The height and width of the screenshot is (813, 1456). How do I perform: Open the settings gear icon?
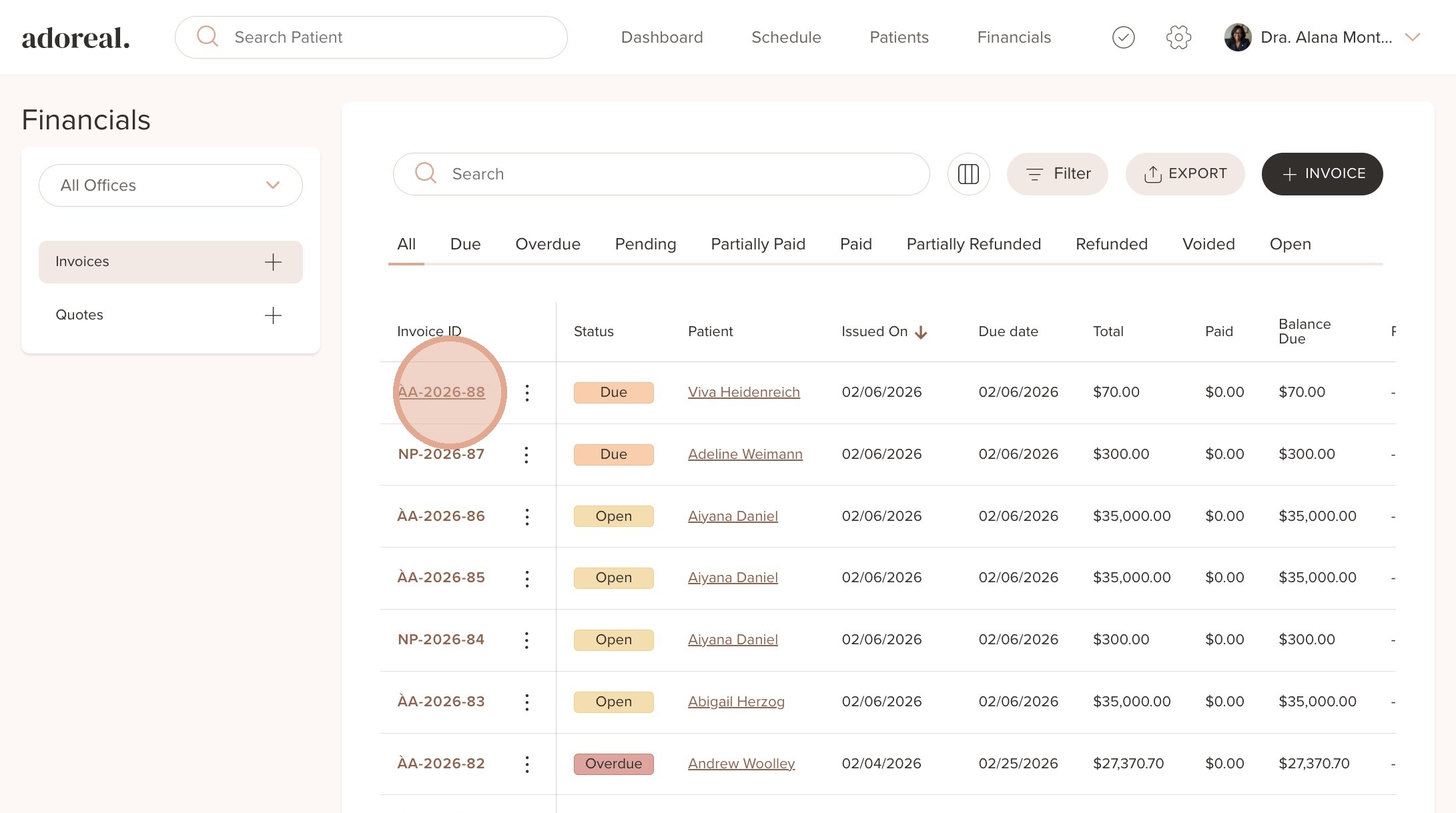[1178, 37]
